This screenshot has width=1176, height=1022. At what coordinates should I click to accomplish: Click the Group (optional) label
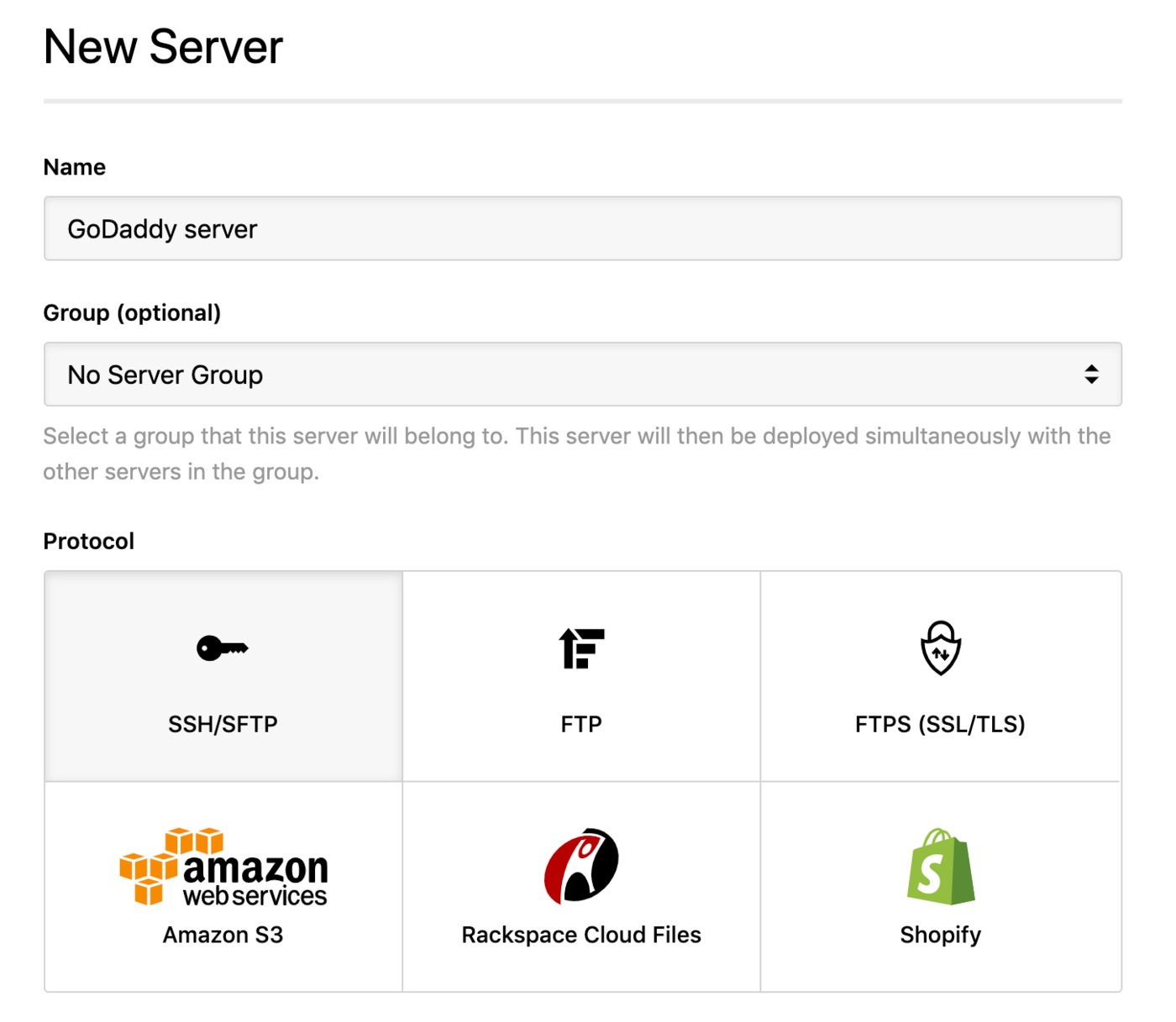132,313
